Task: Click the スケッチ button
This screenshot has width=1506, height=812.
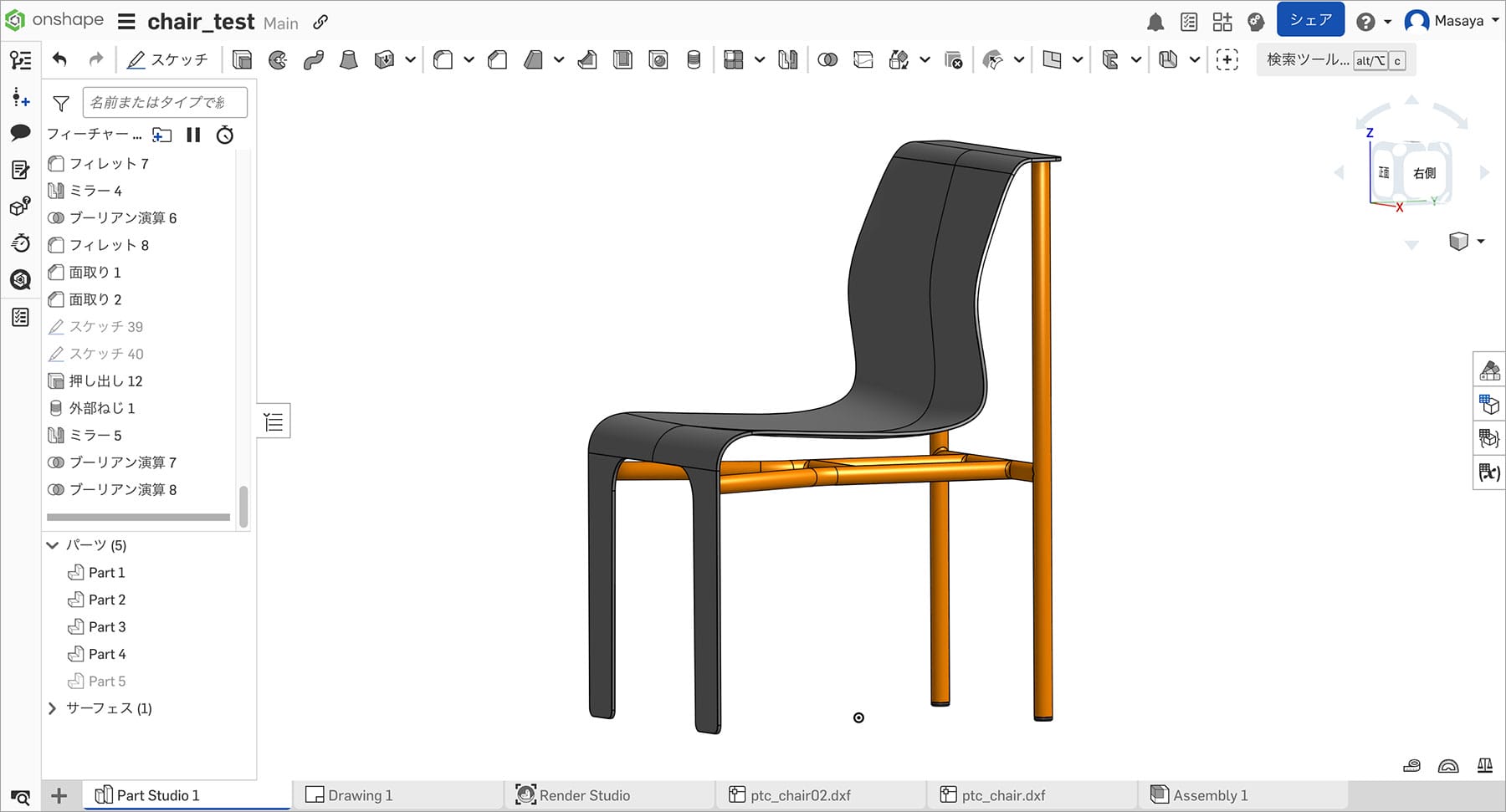Action: (x=168, y=59)
